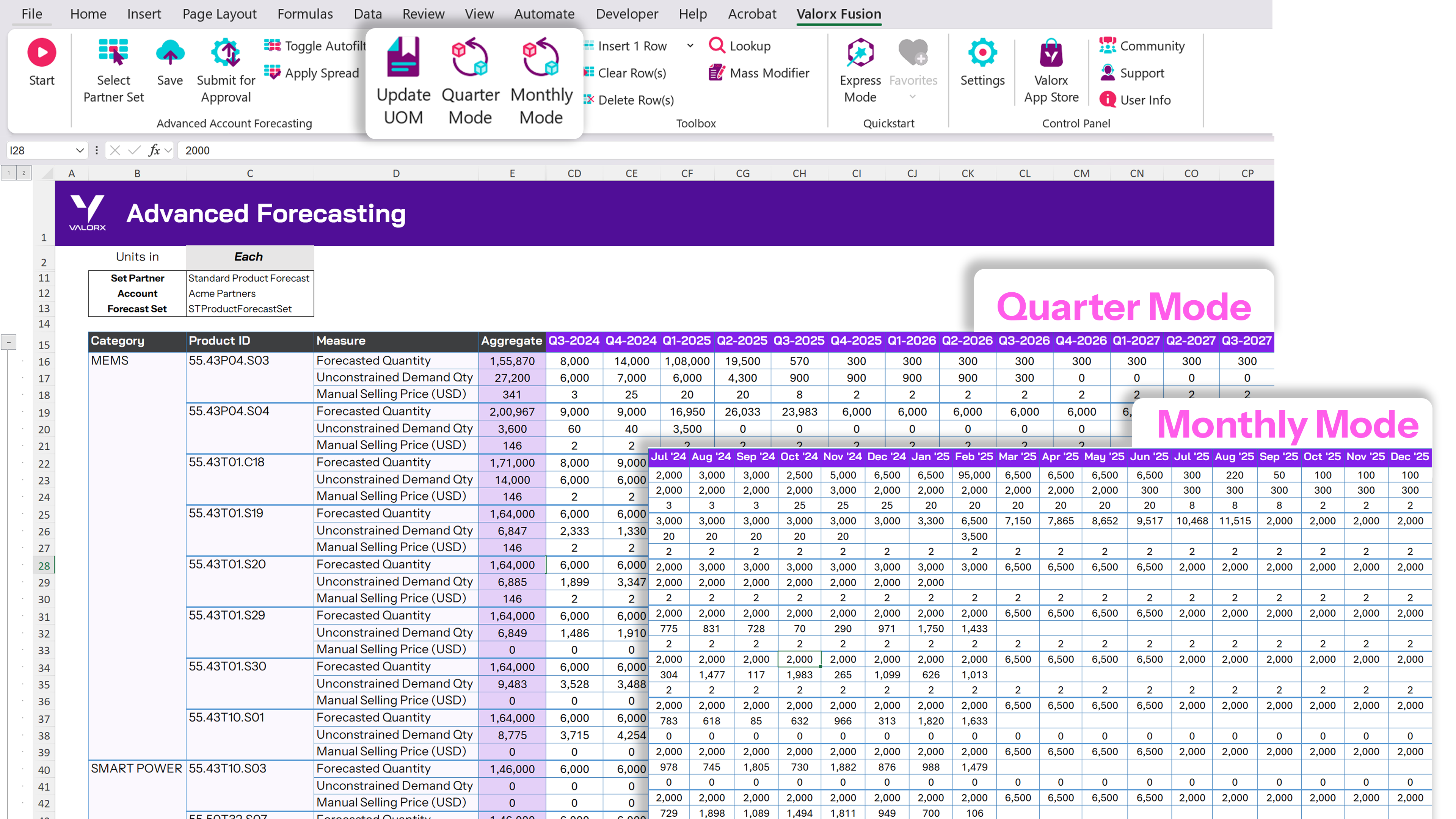Switch to the Developer tab
Image resolution: width=1456 pixels, height=819 pixels.
coord(626,14)
